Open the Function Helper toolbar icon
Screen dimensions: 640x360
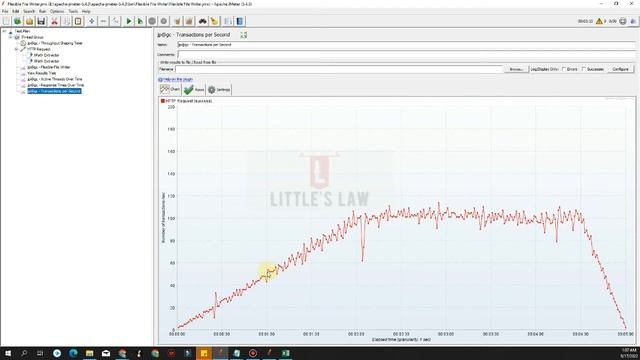(228, 21)
